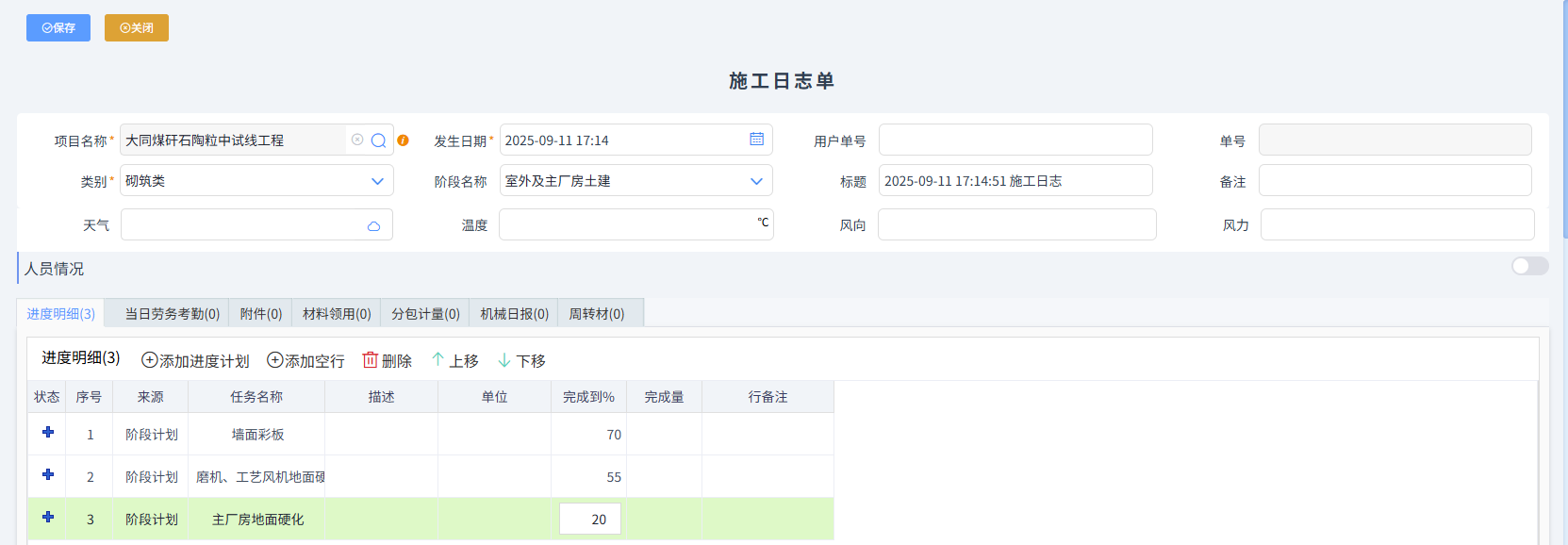Click the 主厂房地面硬化 task name cell
1568x545 pixels.
(257, 520)
